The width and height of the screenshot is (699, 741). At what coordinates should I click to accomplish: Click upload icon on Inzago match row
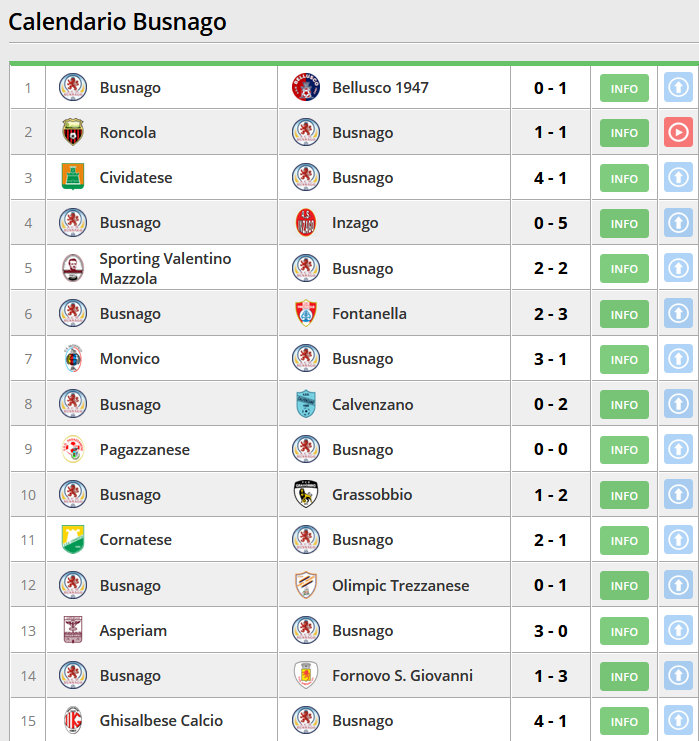tap(678, 223)
